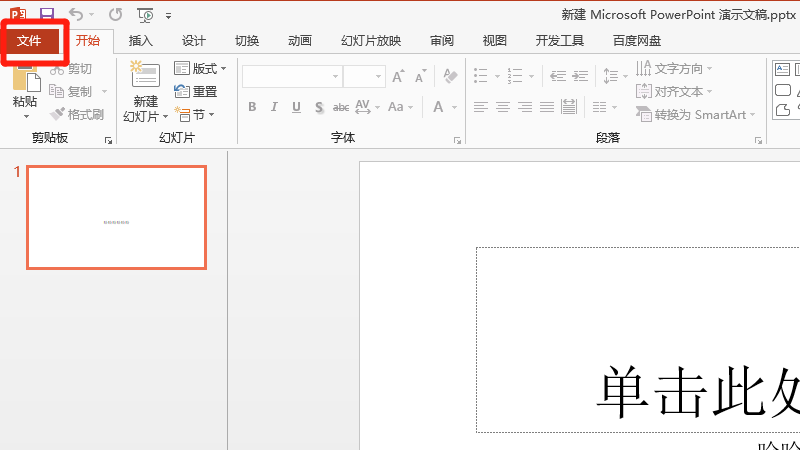Click the Save icon in quick access toolbar

[x=47, y=15]
